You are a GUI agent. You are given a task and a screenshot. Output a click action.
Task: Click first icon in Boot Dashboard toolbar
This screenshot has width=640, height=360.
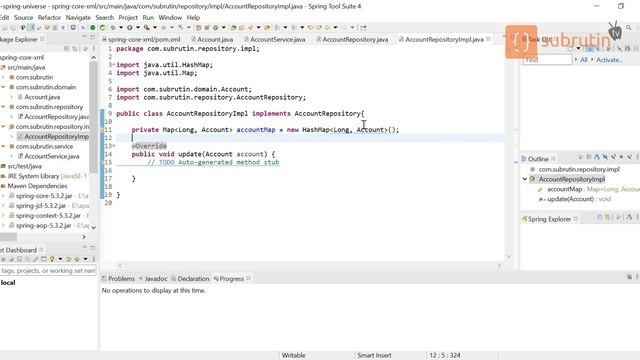click(x=3, y=259)
